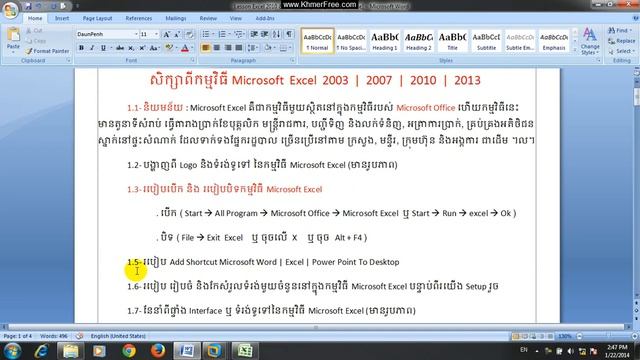640x360 pixels.
Task: Click the Increase Indent icon
Action: click(x=264, y=35)
